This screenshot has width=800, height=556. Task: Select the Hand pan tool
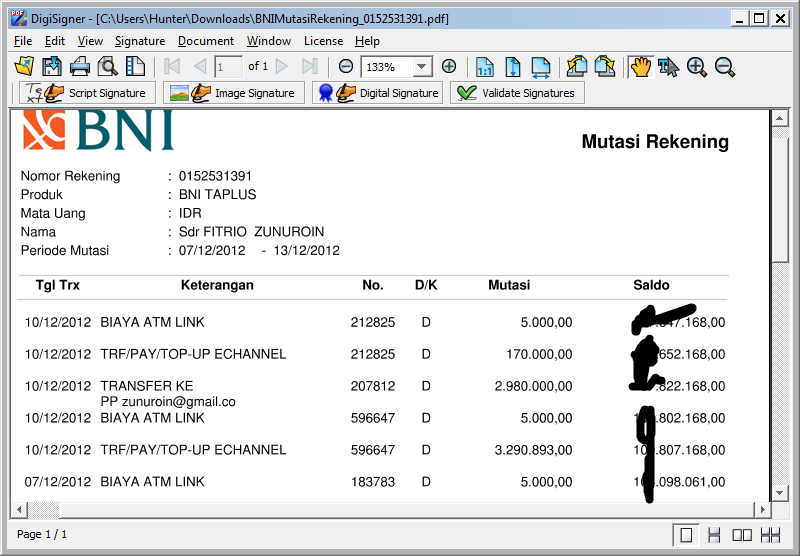(x=641, y=67)
